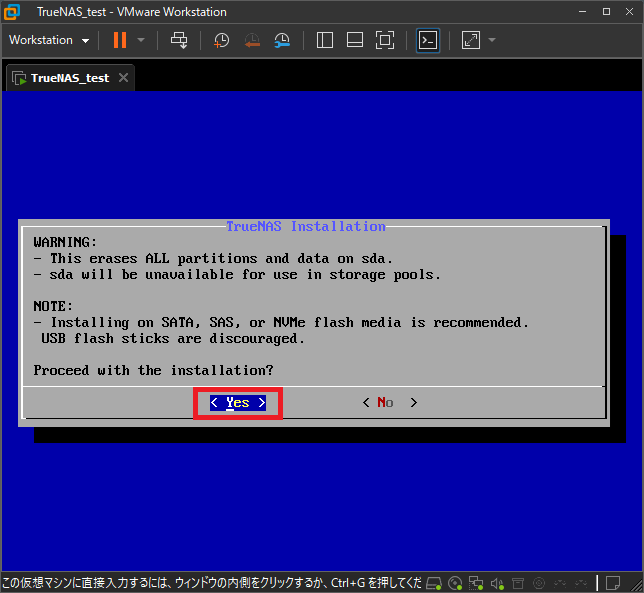Click Revert to snapshot icon
Screen dimensions: 644x593
point(252,40)
